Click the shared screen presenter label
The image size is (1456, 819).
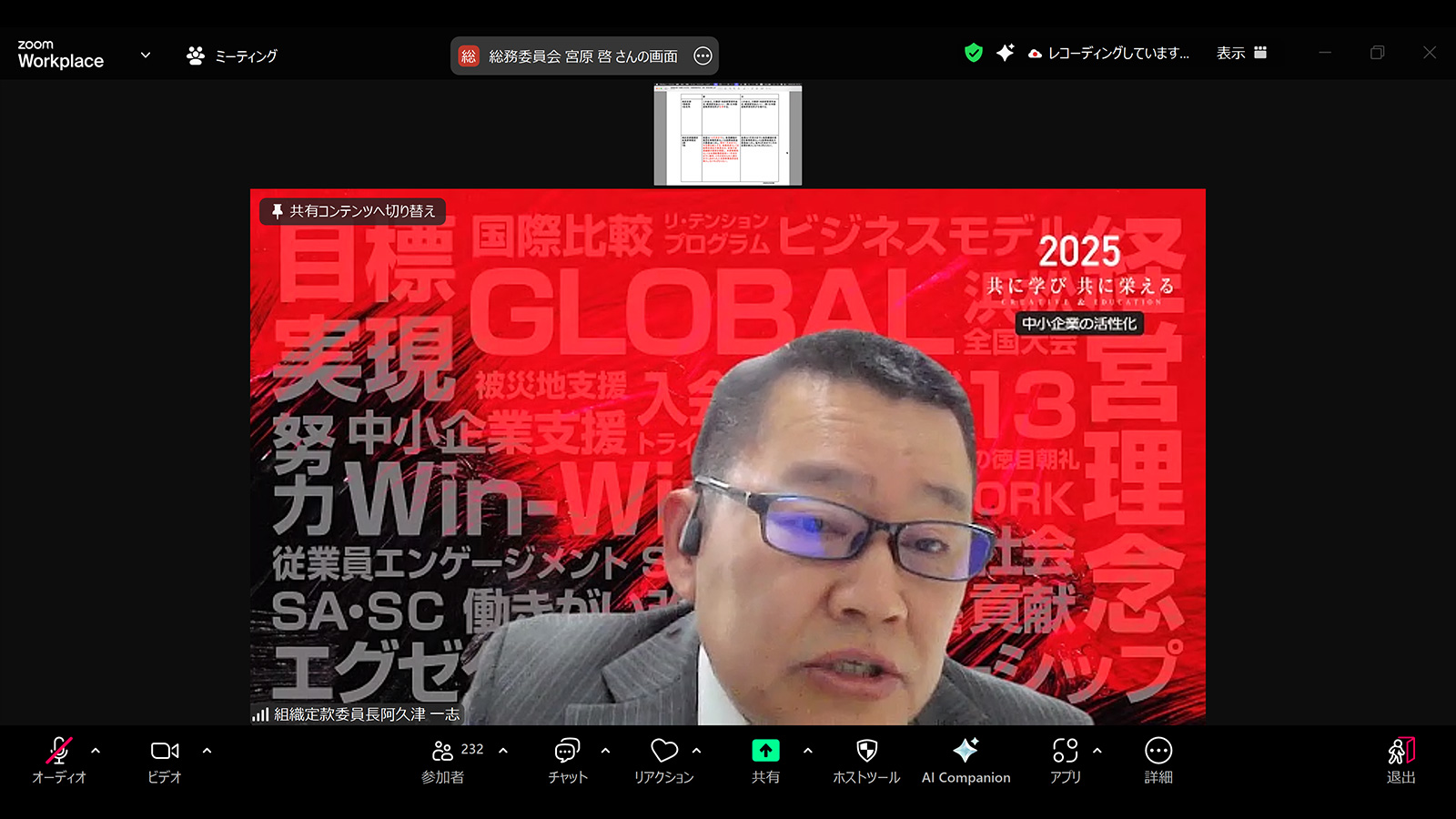tap(583, 56)
